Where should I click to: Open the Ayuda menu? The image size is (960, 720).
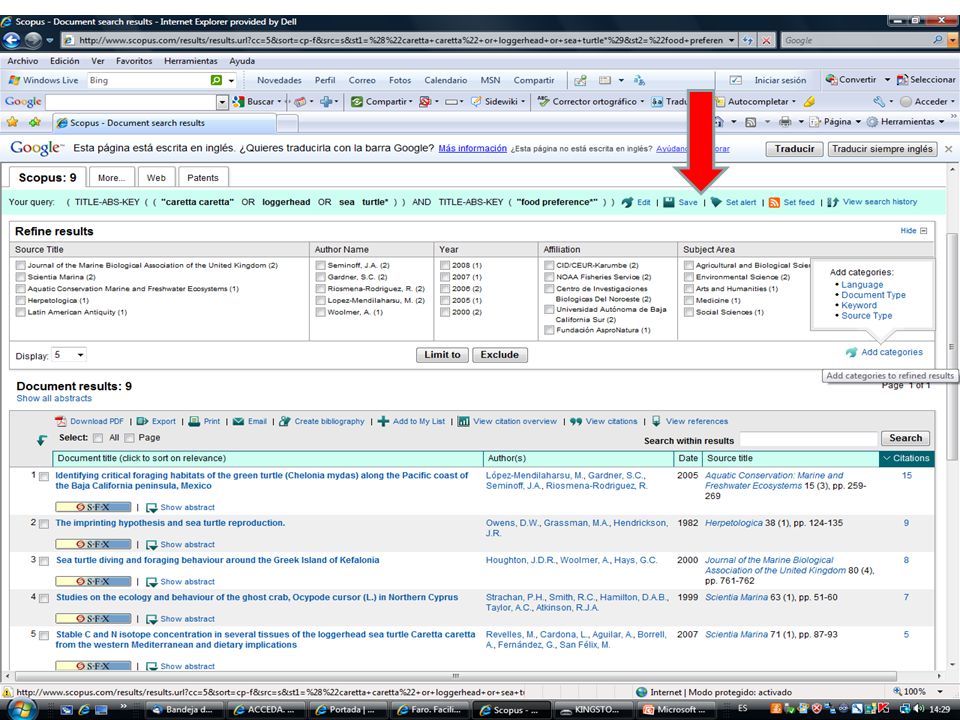click(242, 61)
